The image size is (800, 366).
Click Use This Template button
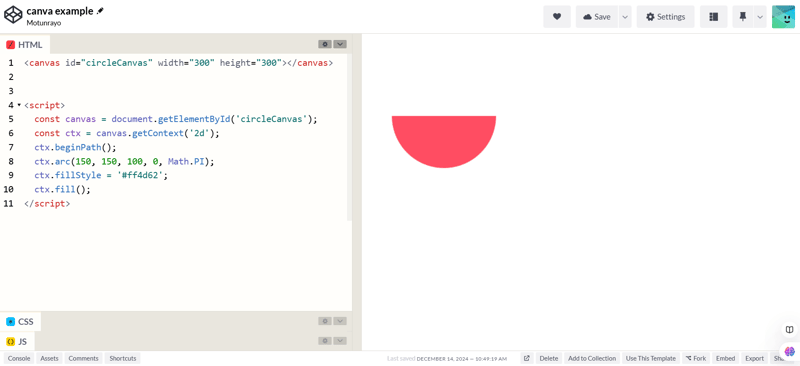(651, 358)
